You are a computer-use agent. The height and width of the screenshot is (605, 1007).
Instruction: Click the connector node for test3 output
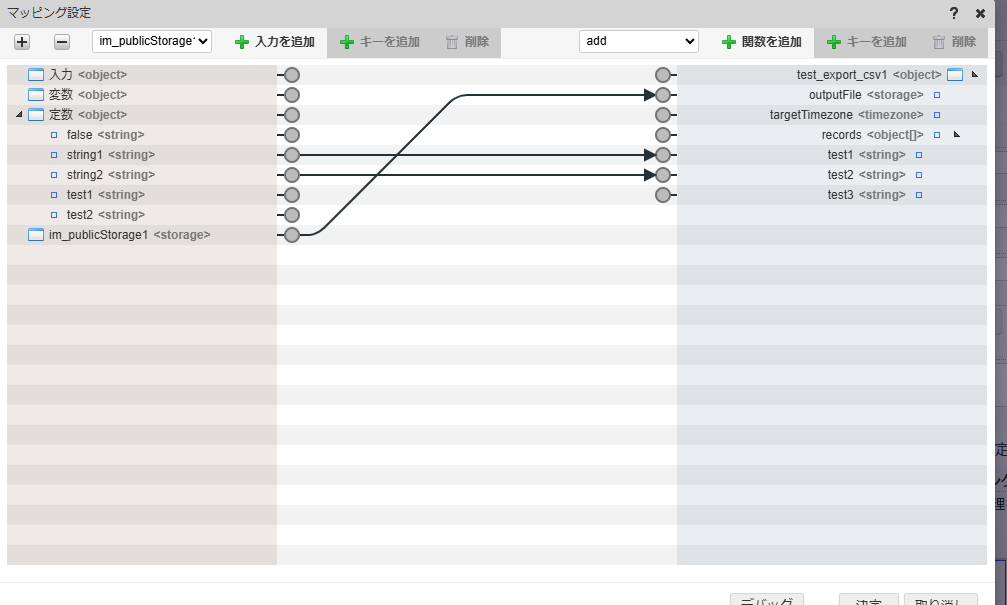pyautogui.click(x=662, y=195)
